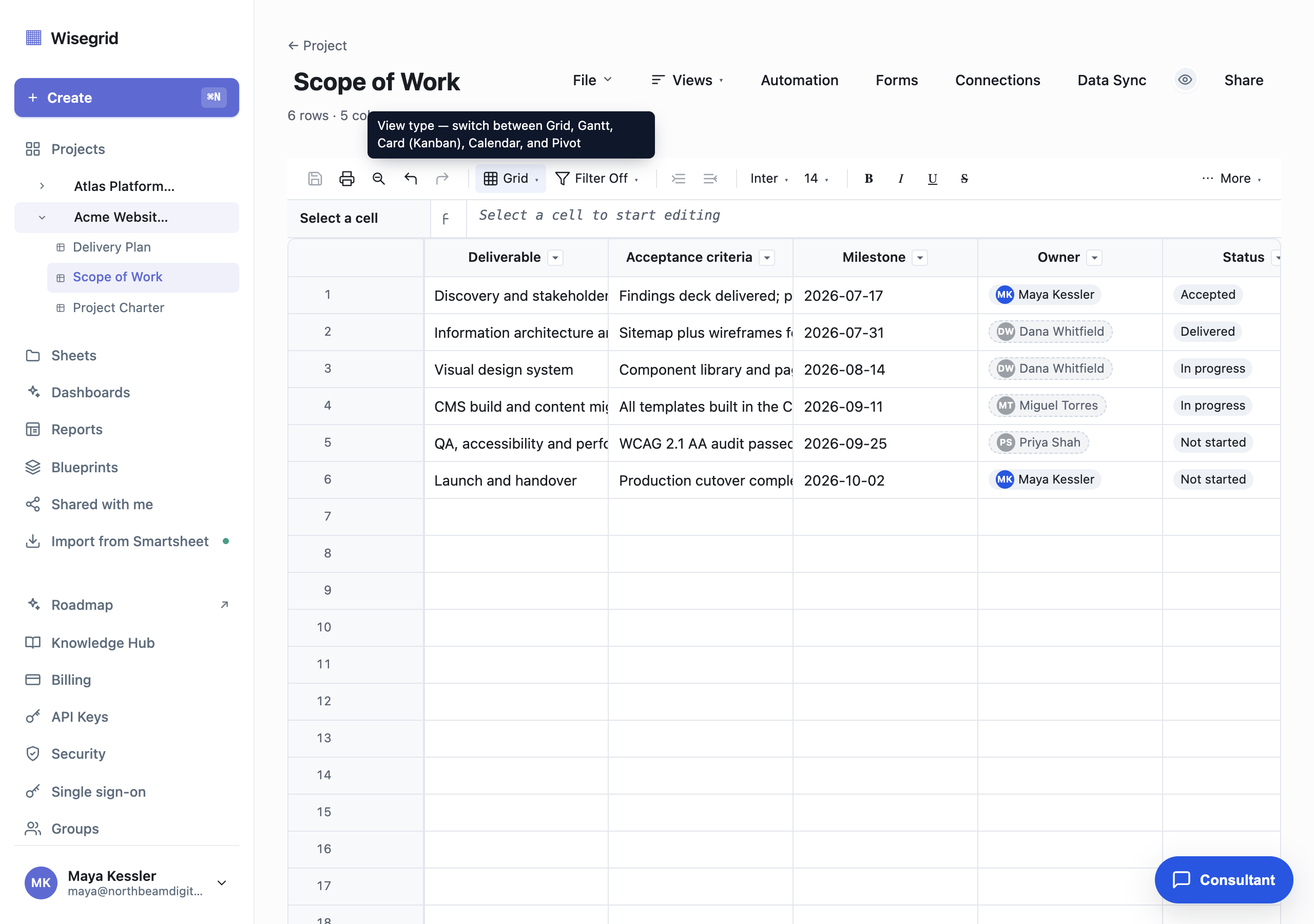Open Projects in the sidebar

point(126,149)
